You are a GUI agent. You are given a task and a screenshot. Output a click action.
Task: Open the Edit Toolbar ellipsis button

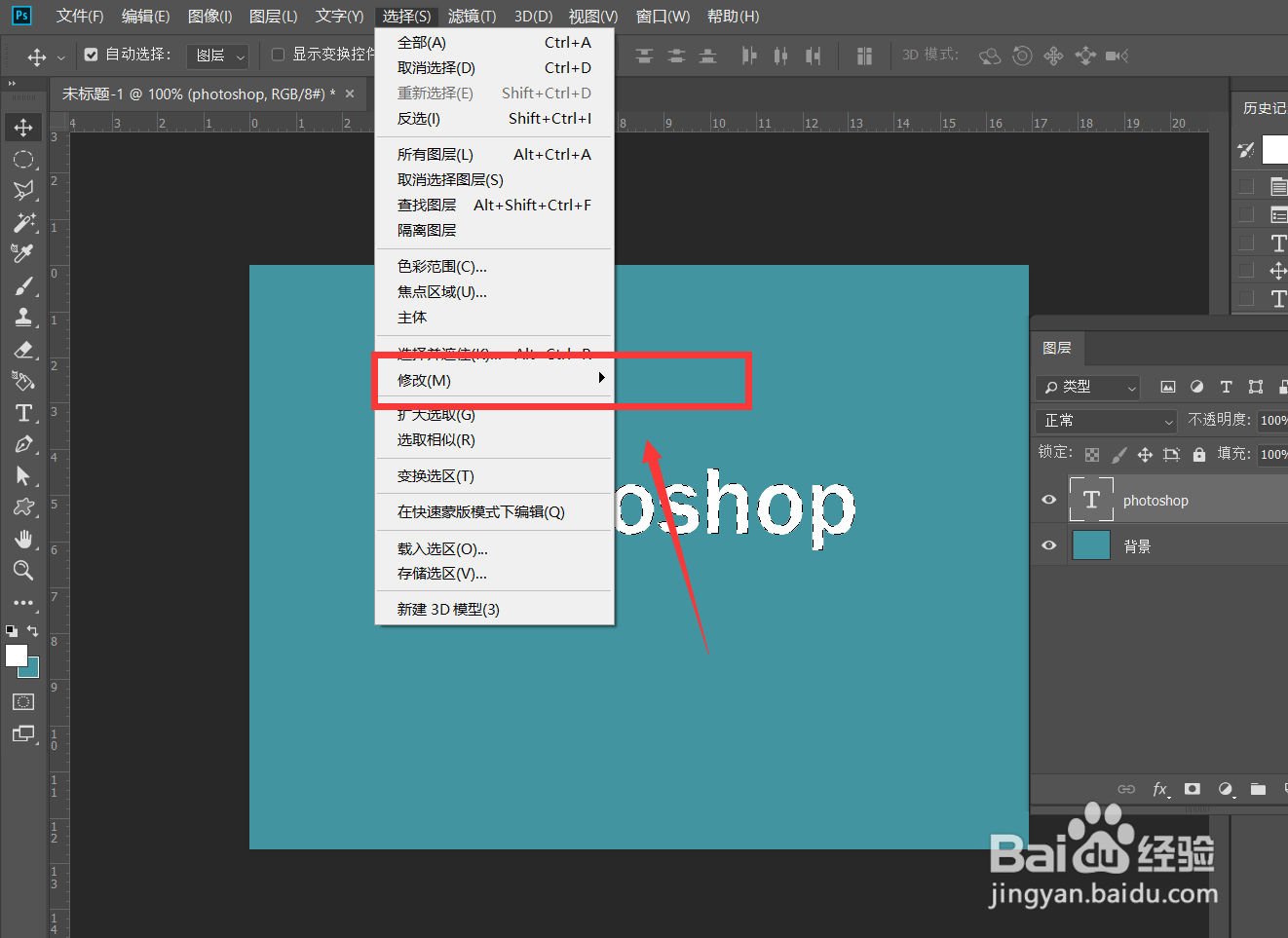coord(23,602)
